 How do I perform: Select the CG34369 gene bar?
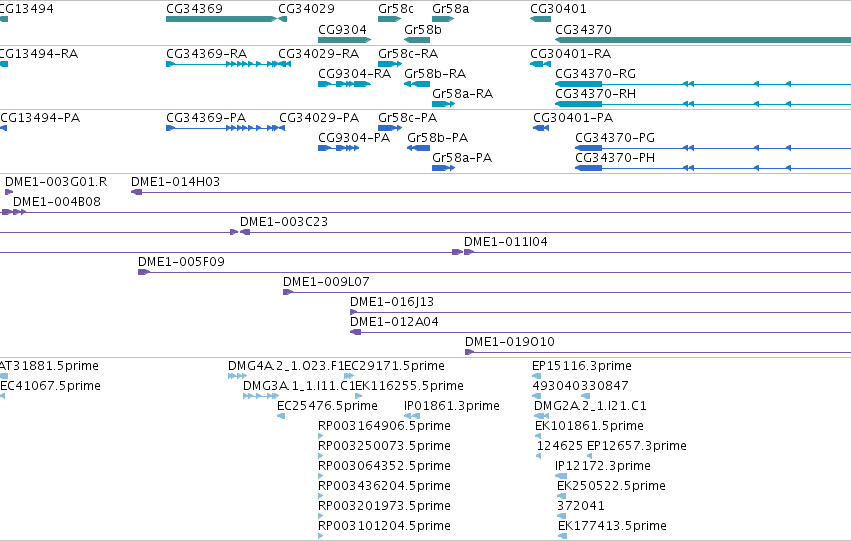[x=221, y=19]
